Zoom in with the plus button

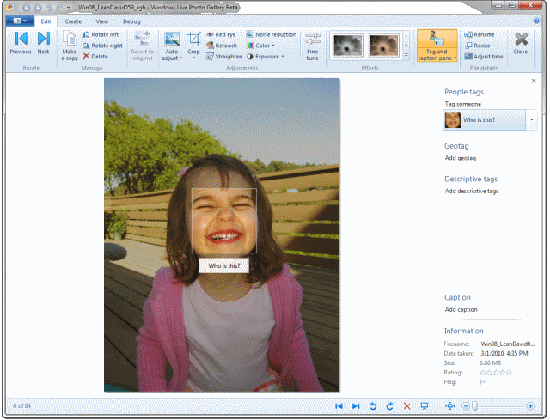pyautogui.click(x=531, y=406)
